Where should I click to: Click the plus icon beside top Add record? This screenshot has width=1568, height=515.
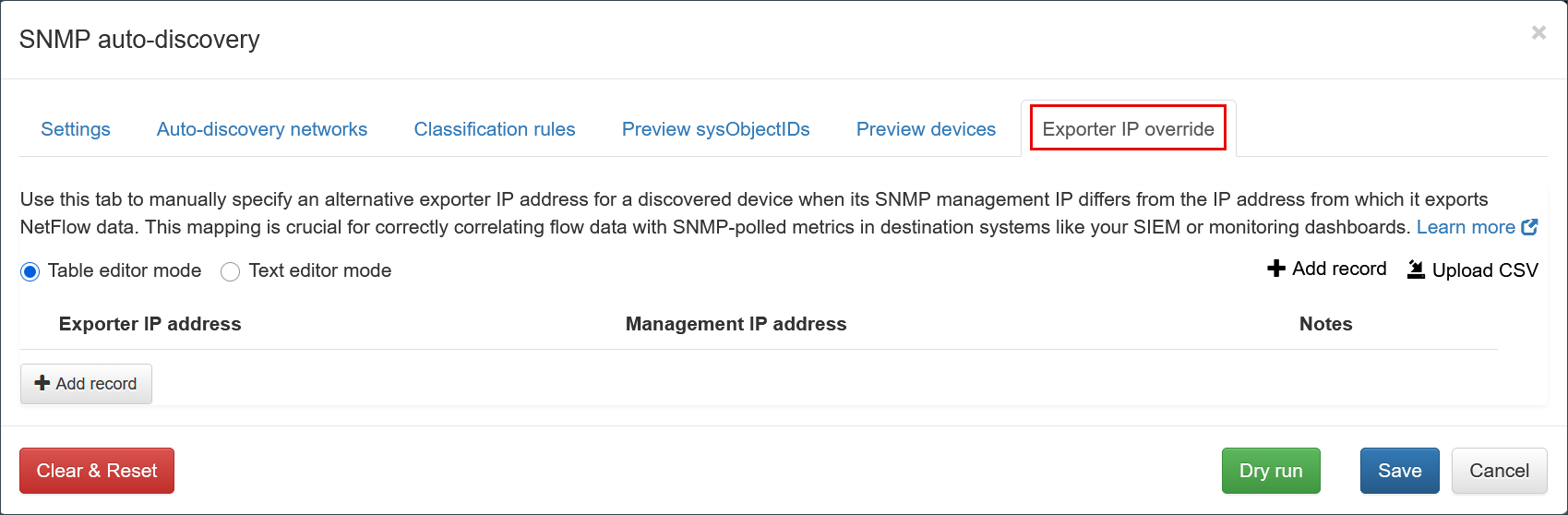(1276, 269)
